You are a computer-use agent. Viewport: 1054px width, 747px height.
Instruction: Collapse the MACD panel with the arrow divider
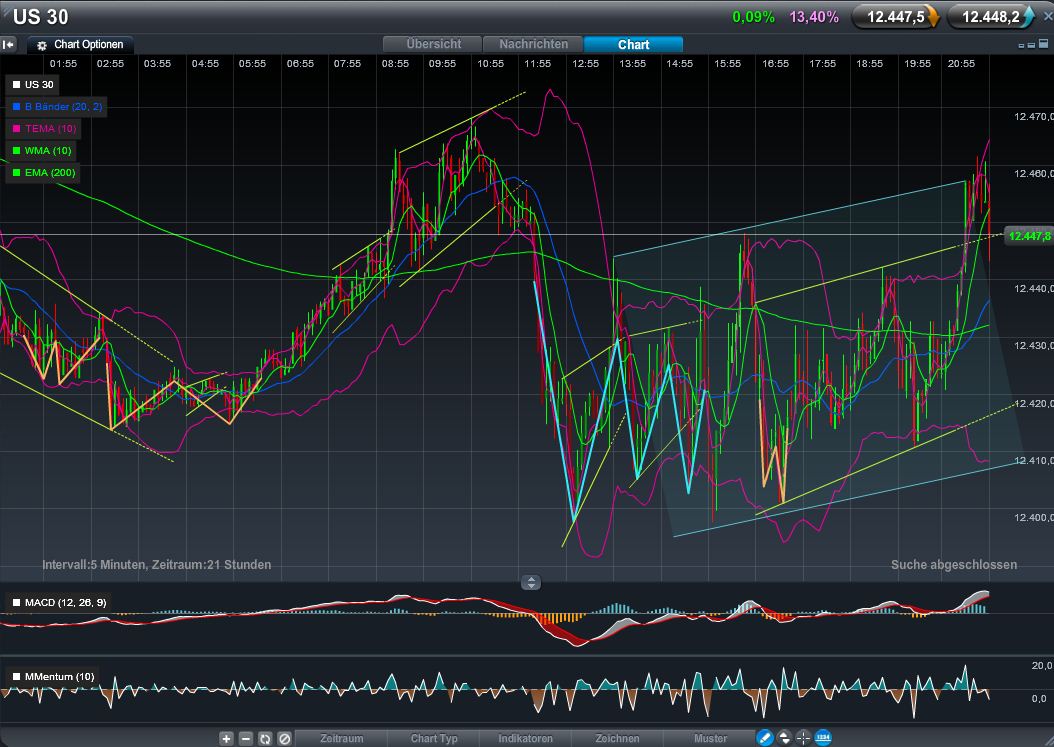[x=530, y=582]
